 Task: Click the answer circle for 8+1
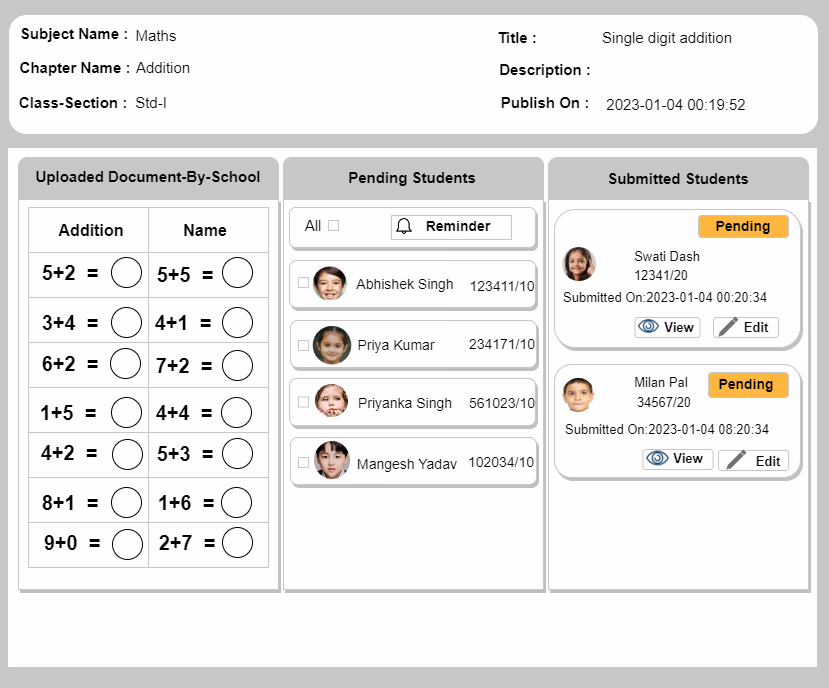tap(126, 502)
